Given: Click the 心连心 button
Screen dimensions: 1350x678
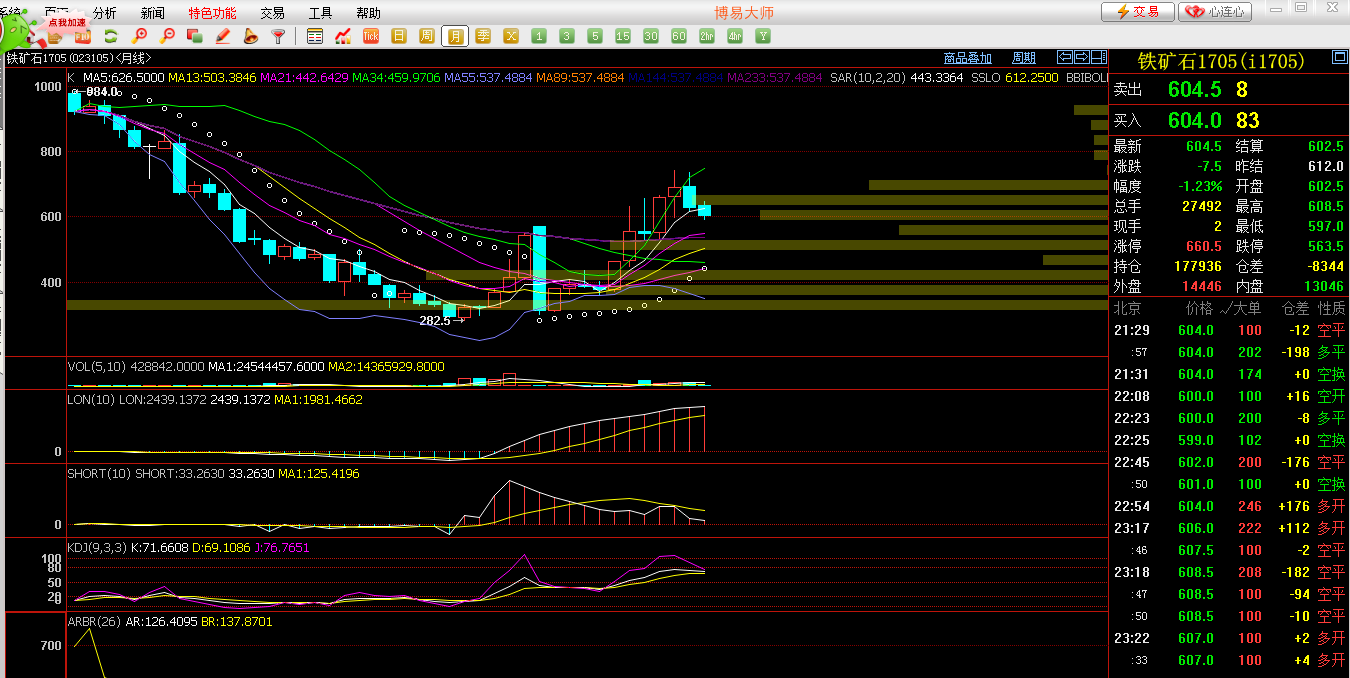Looking at the screenshot, I should pyautogui.click(x=1215, y=12).
